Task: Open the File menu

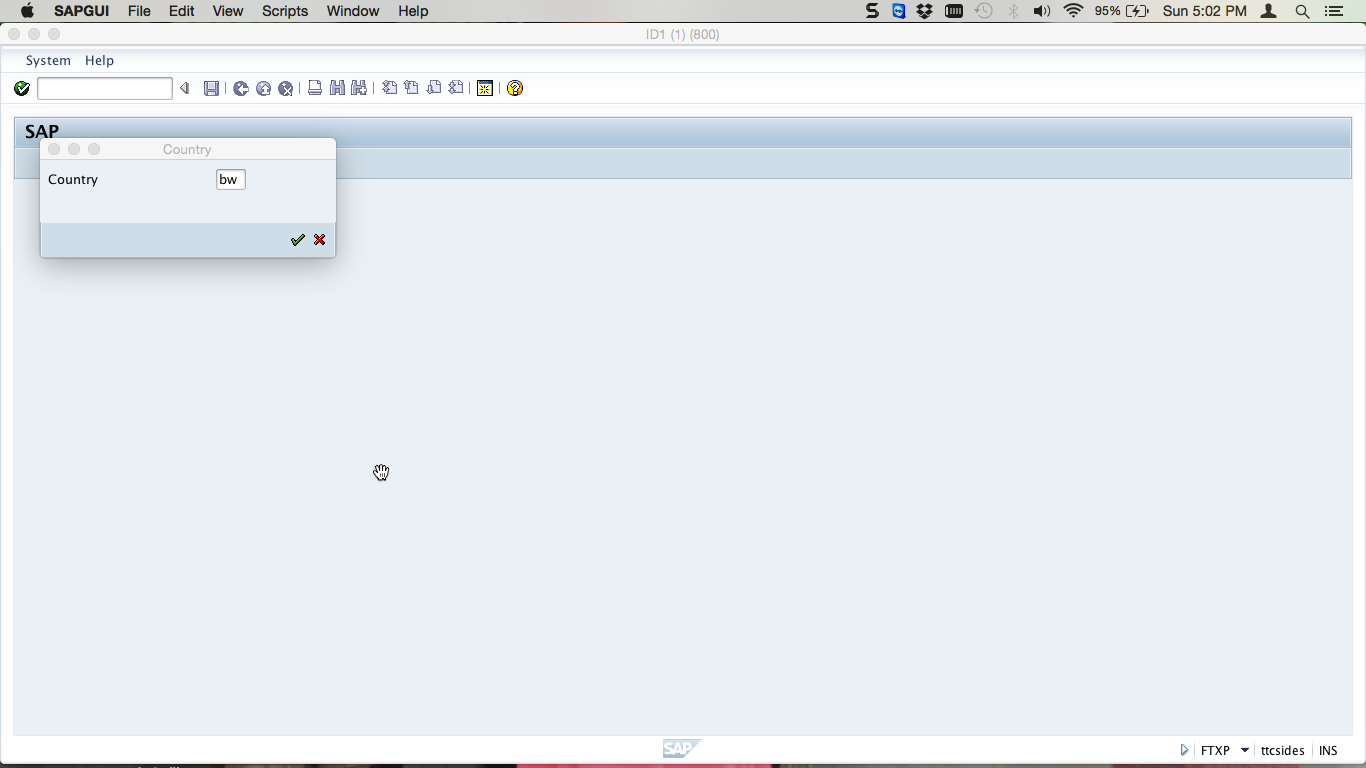Action: click(x=139, y=11)
